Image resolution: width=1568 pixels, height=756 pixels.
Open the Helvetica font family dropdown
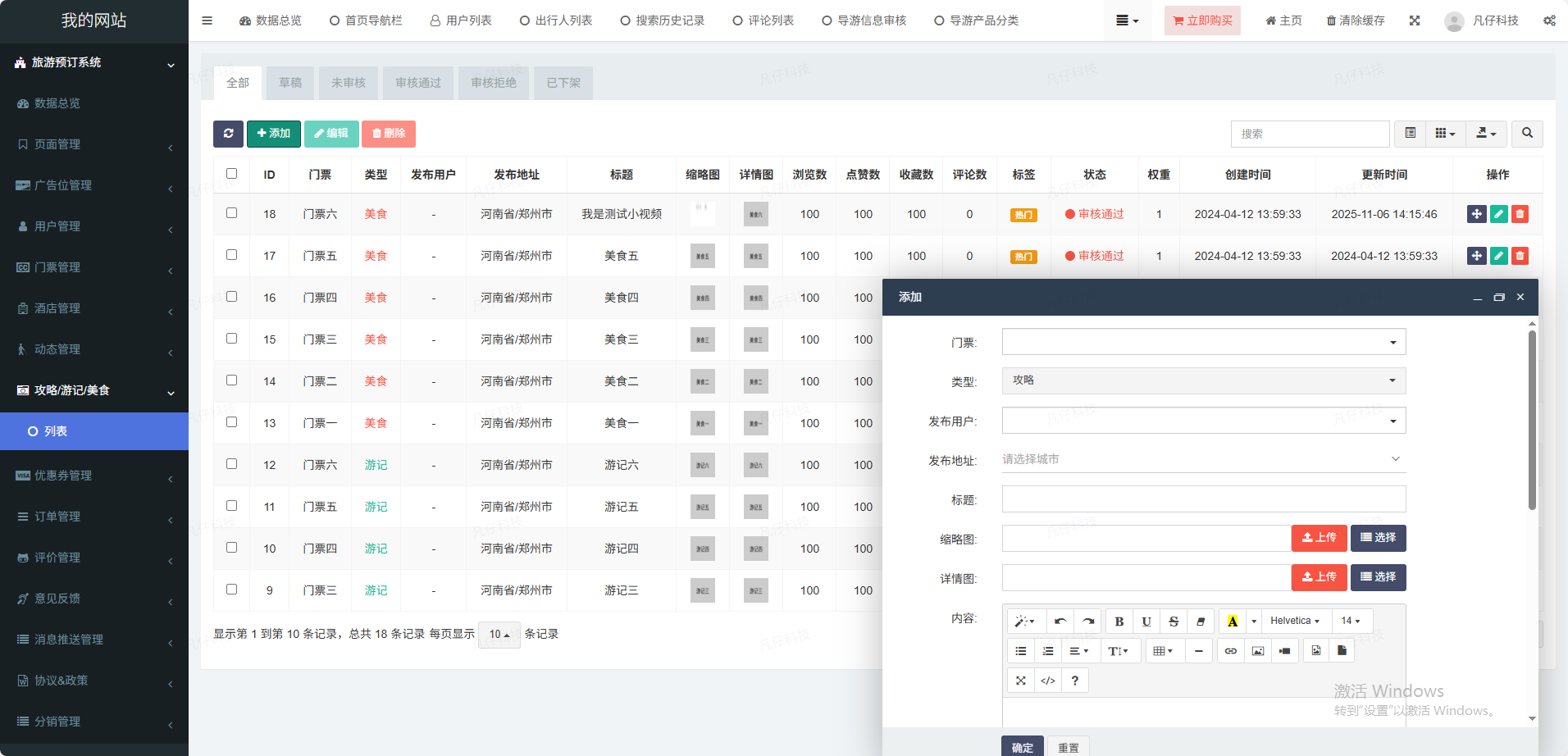click(1294, 622)
